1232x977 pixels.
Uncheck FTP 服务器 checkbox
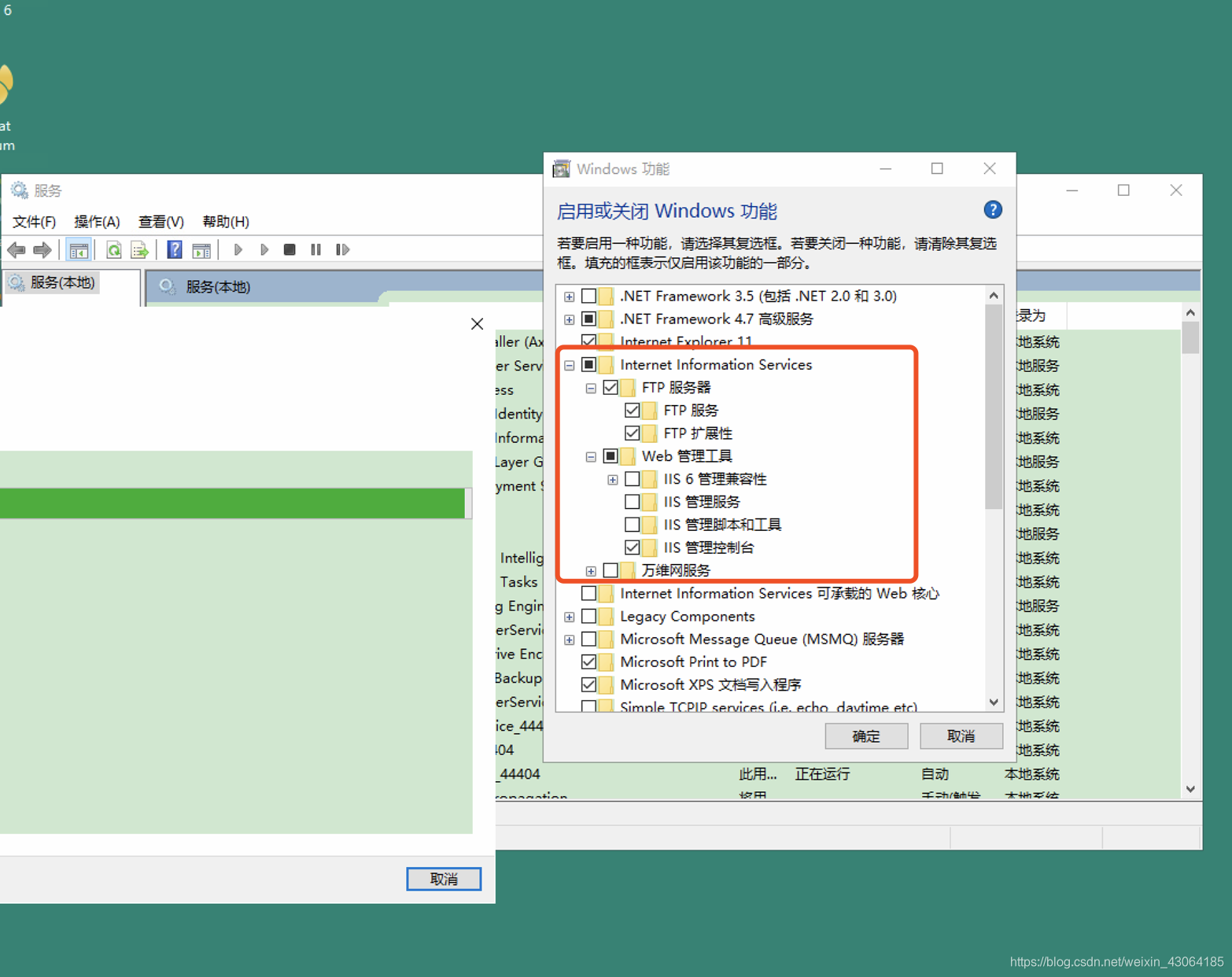[x=610, y=388]
